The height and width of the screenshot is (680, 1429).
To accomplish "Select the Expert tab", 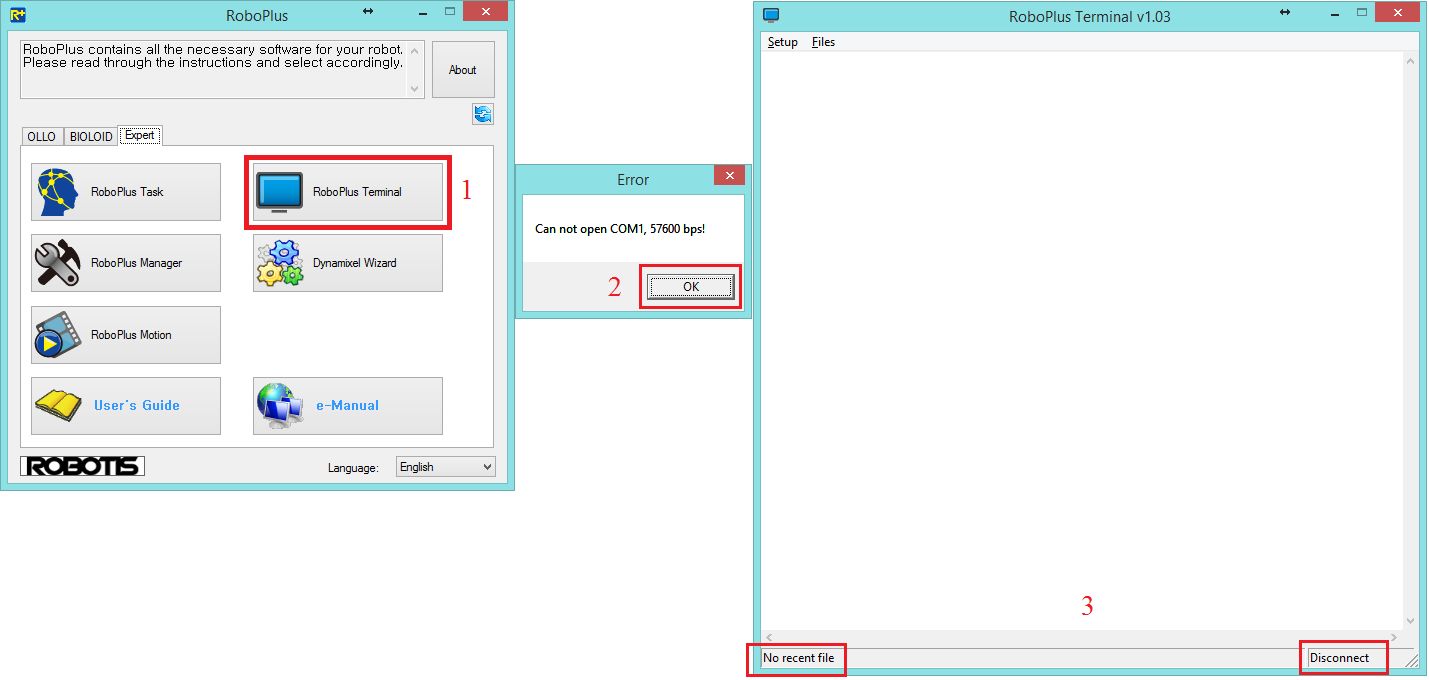I will tap(140, 135).
